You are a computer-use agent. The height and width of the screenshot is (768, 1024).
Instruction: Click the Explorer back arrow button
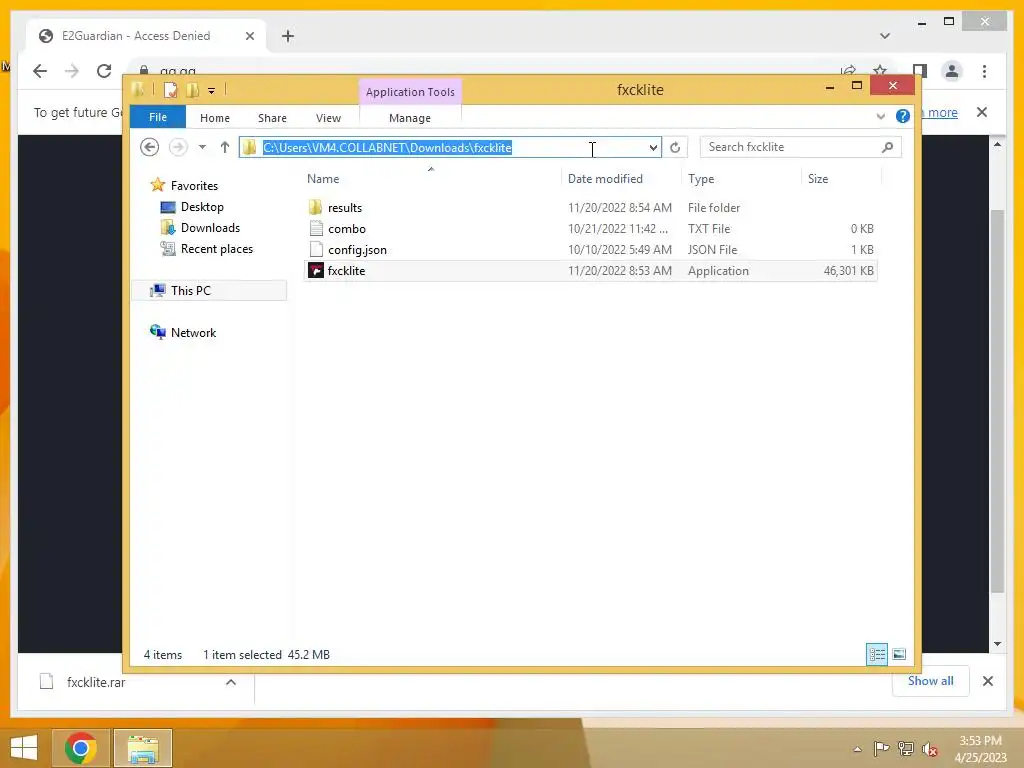tap(150, 148)
